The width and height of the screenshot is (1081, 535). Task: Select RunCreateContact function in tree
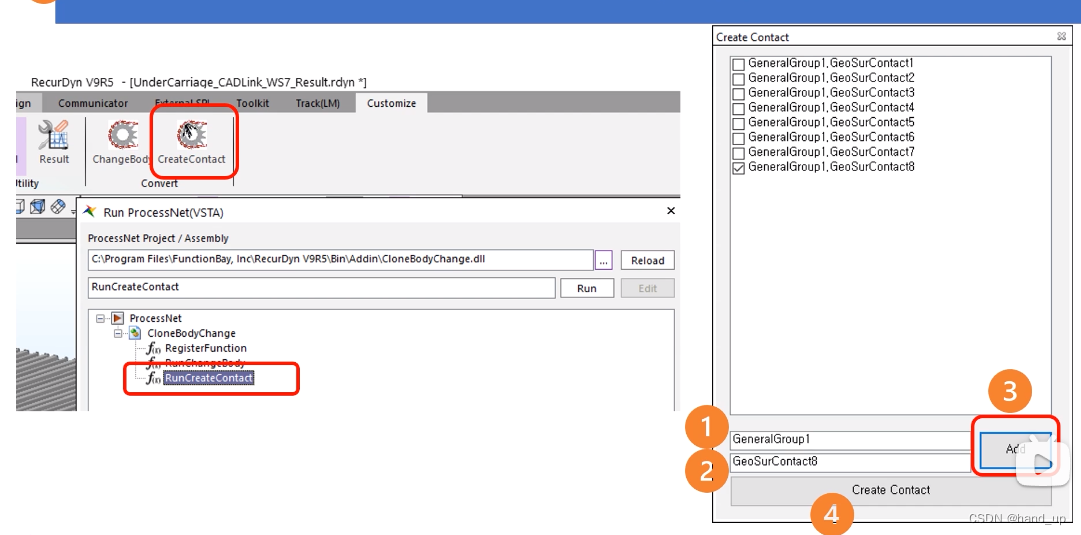[209, 378]
